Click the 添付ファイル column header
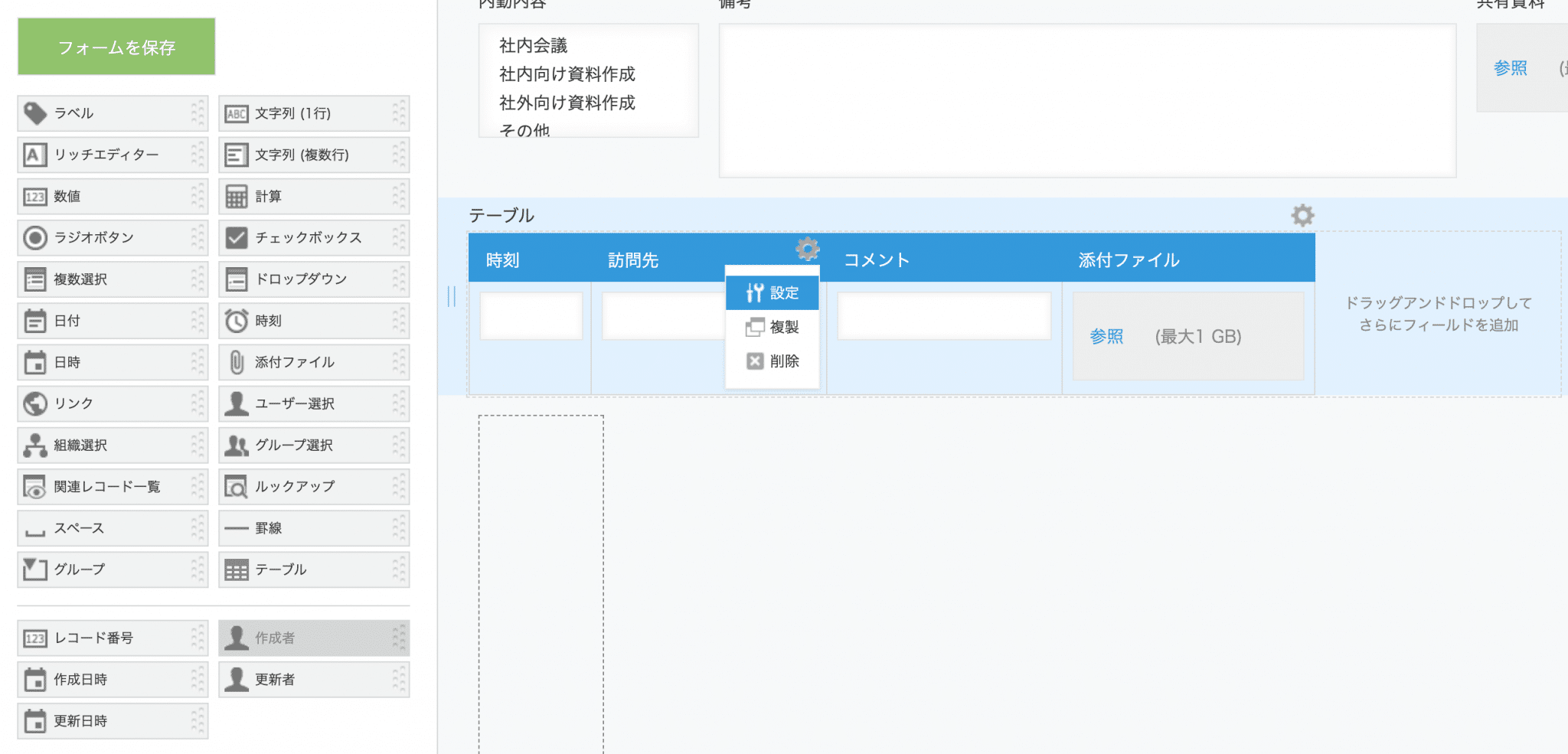The height and width of the screenshot is (754, 1568). coord(1129,260)
